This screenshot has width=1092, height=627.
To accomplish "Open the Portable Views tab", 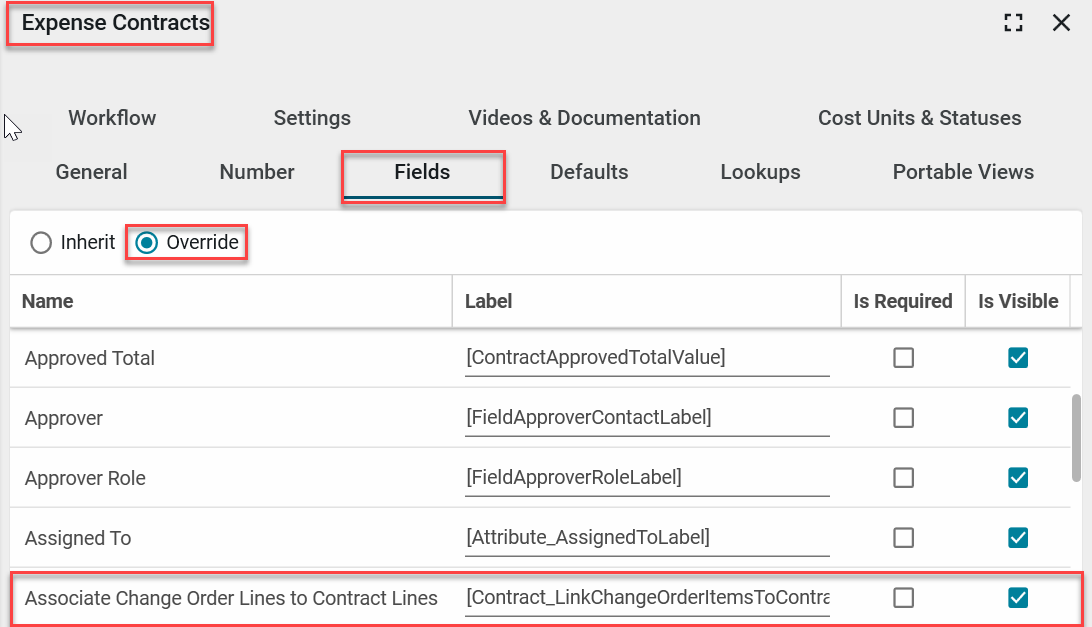I will pos(963,172).
